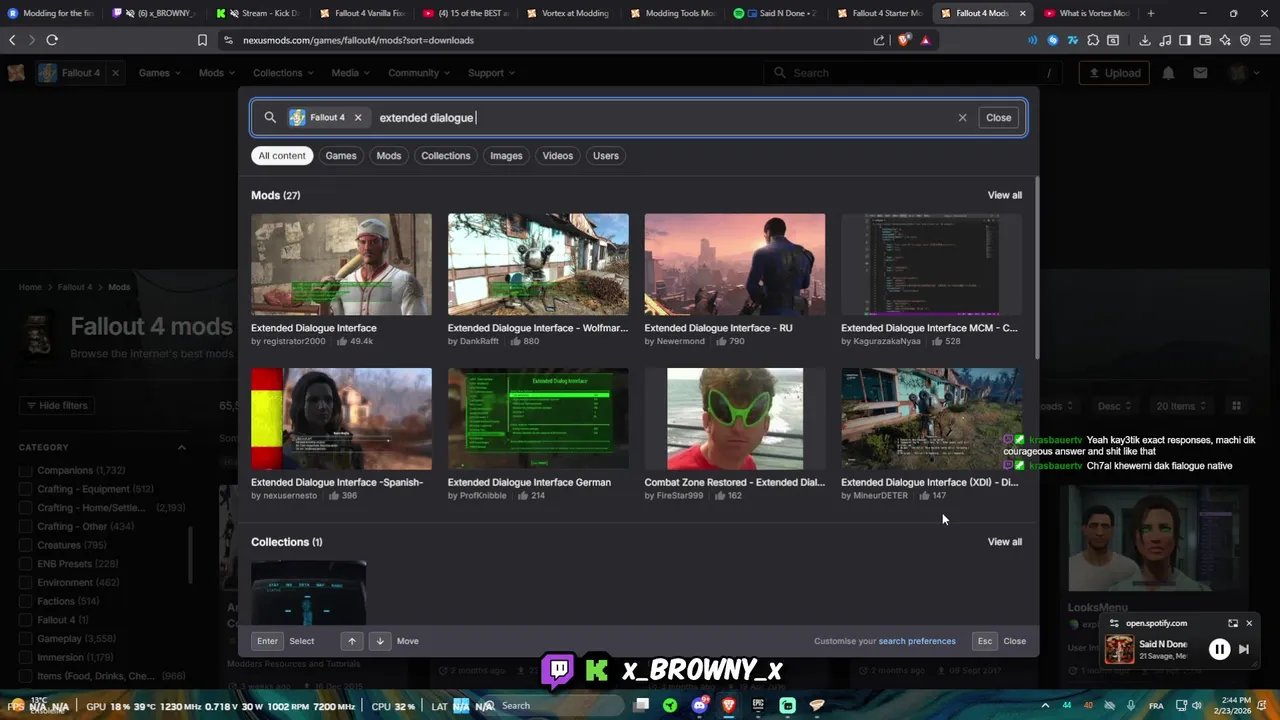Remove the Fallout 4 game filter chip
The height and width of the screenshot is (720, 1280).
[358, 118]
